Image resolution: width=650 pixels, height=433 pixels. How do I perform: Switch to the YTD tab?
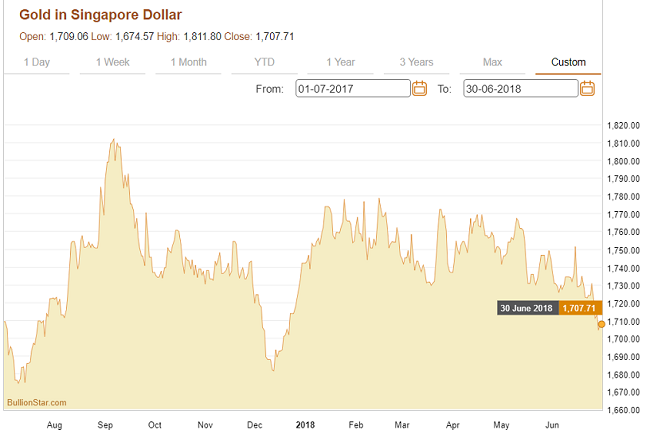(264, 62)
